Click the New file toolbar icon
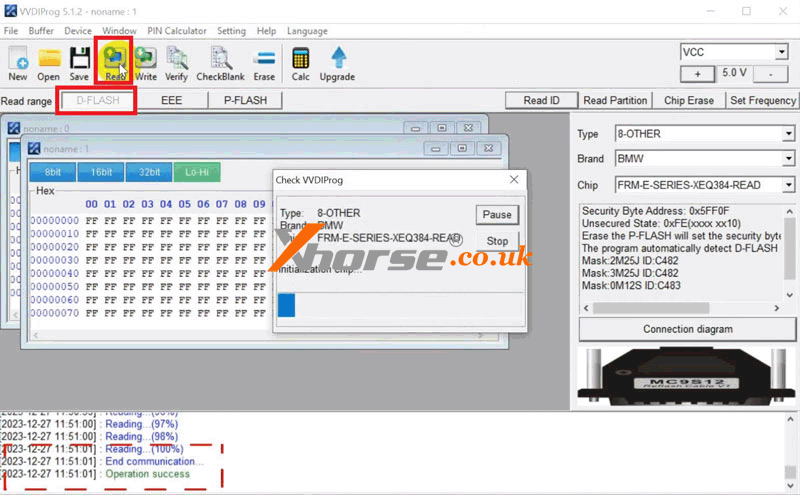 coord(18,58)
